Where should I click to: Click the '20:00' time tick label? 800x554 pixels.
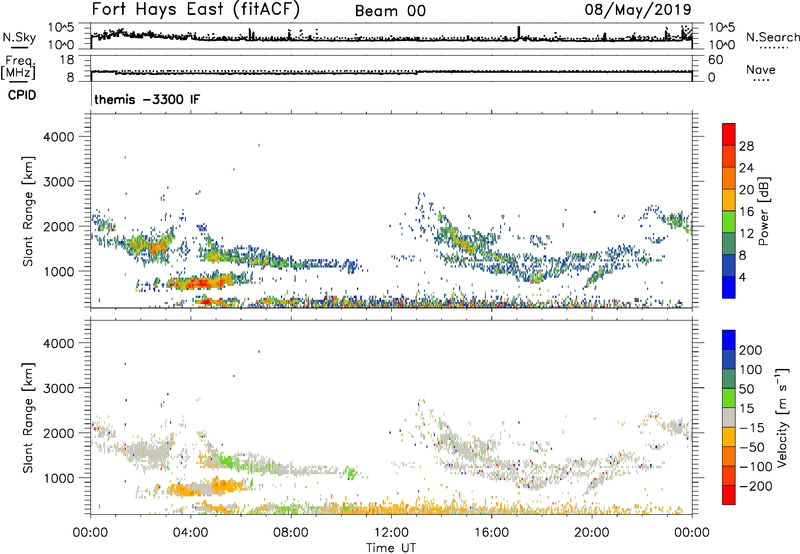pyautogui.click(x=591, y=533)
